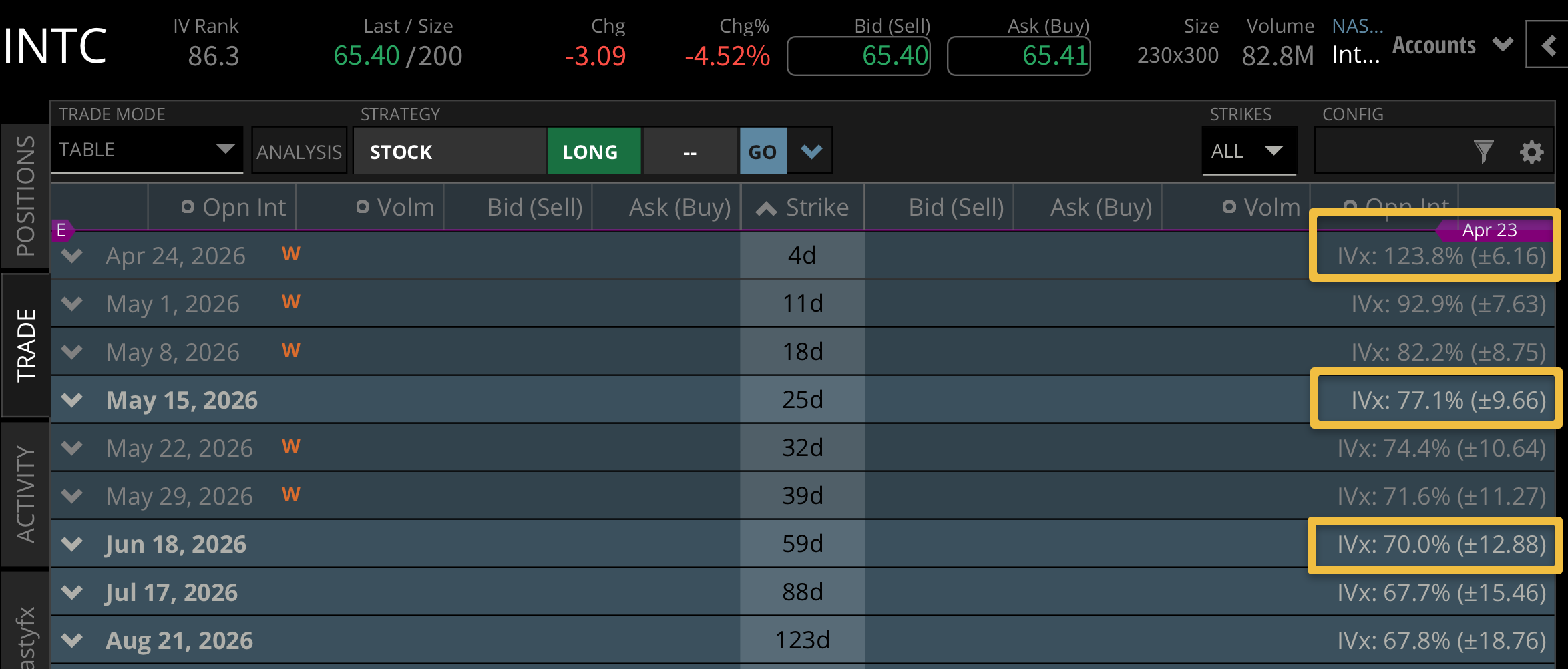Viewport: 1568px width, 669px height.
Task: Open the config settings gear
Action: coord(1531,152)
